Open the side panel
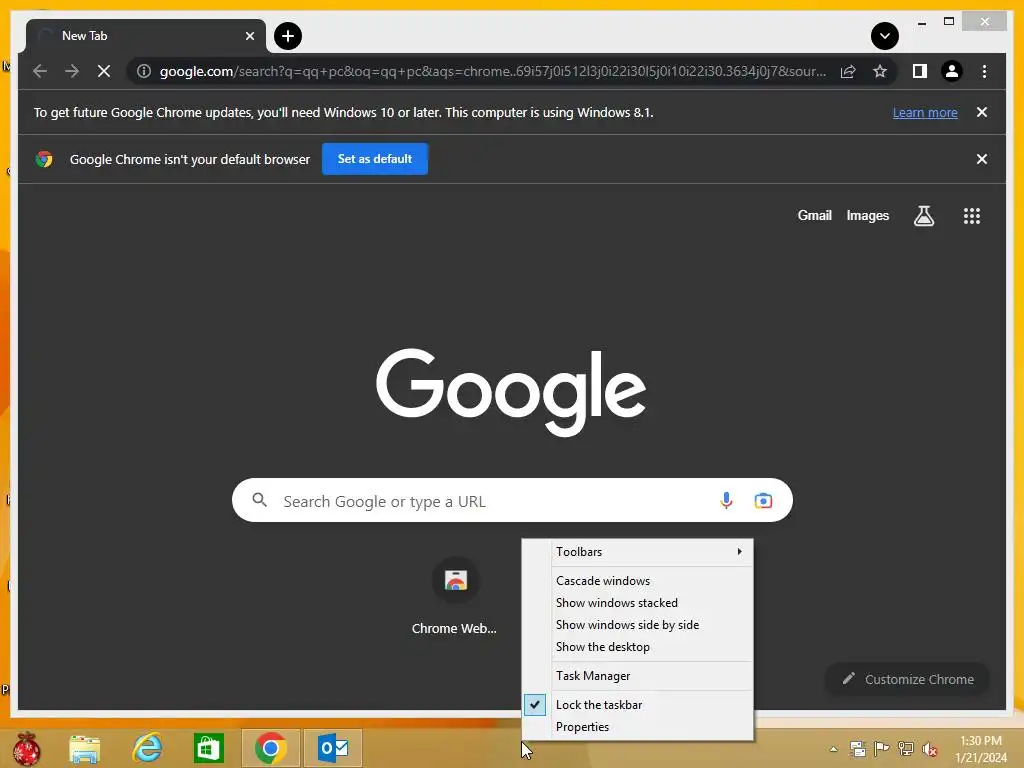The height and width of the screenshot is (768, 1024). point(920,71)
